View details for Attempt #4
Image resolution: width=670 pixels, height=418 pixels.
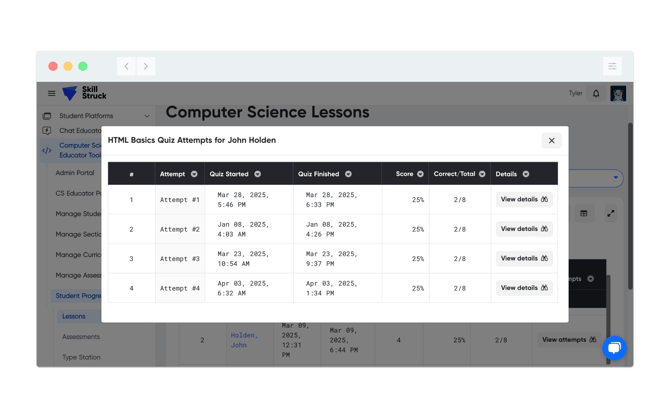(524, 288)
